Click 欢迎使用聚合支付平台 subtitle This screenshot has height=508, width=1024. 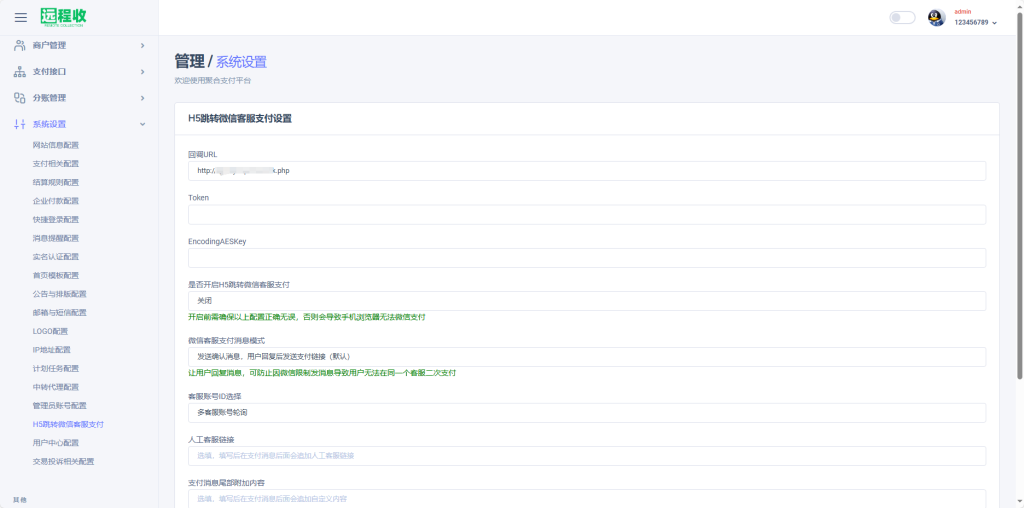pos(213,81)
